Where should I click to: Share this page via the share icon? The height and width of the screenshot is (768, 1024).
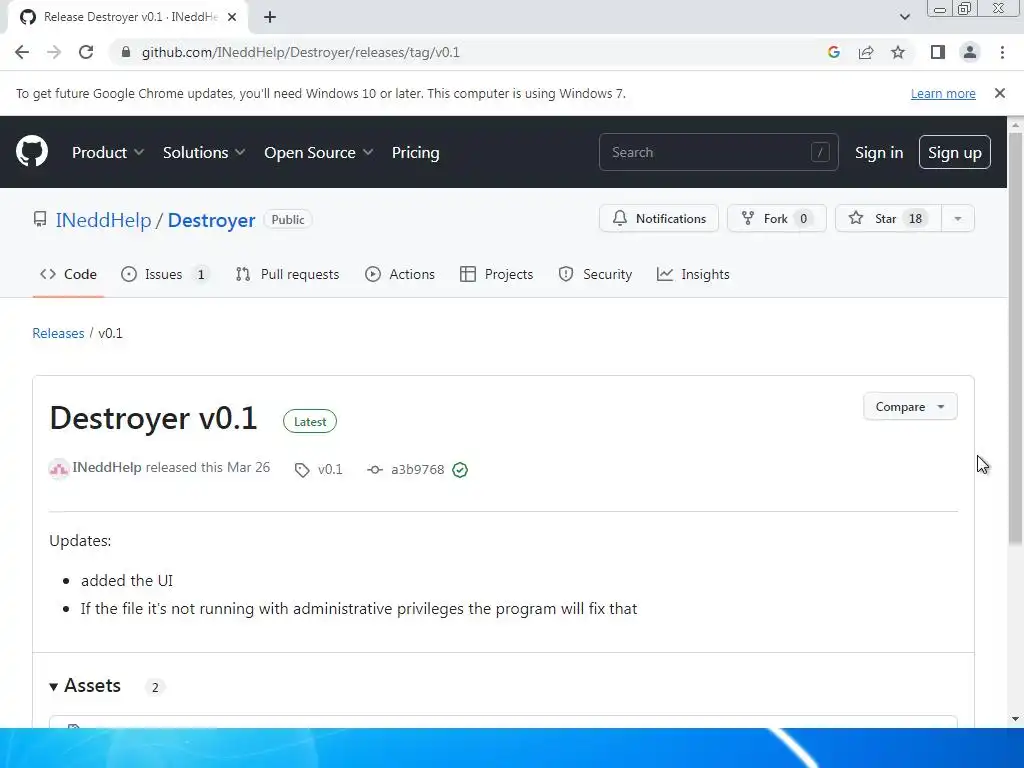(866, 52)
